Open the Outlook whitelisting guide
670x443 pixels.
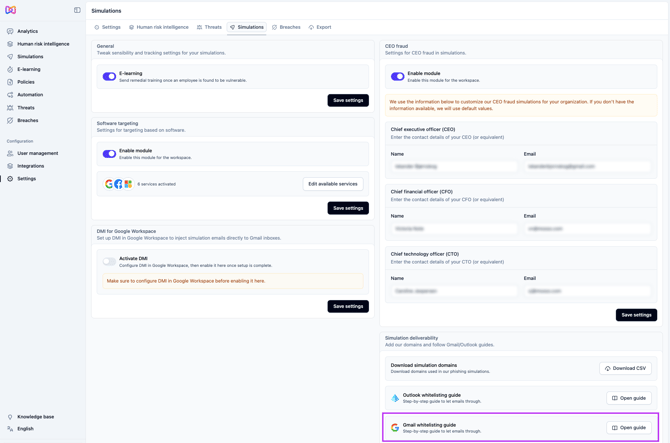point(629,398)
